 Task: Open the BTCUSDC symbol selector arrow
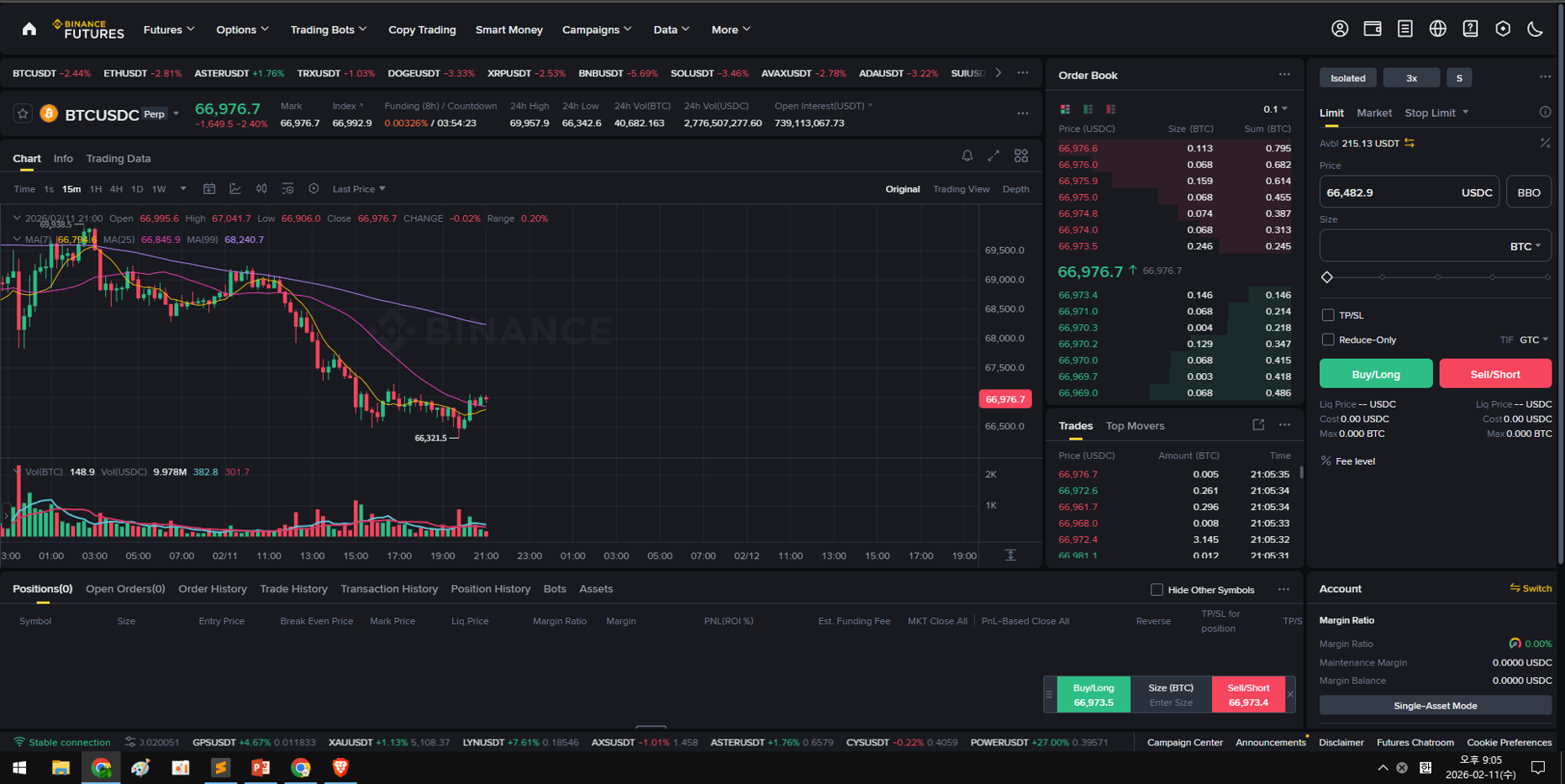coord(176,113)
